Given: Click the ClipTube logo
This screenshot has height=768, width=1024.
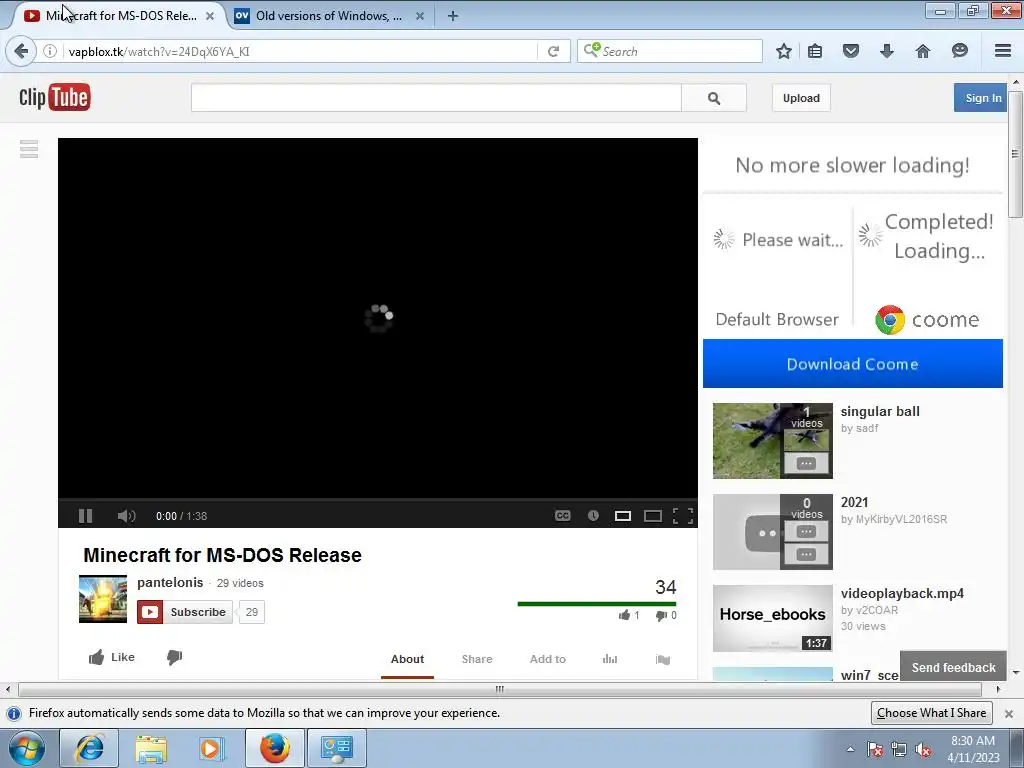Looking at the screenshot, I should tap(55, 98).
